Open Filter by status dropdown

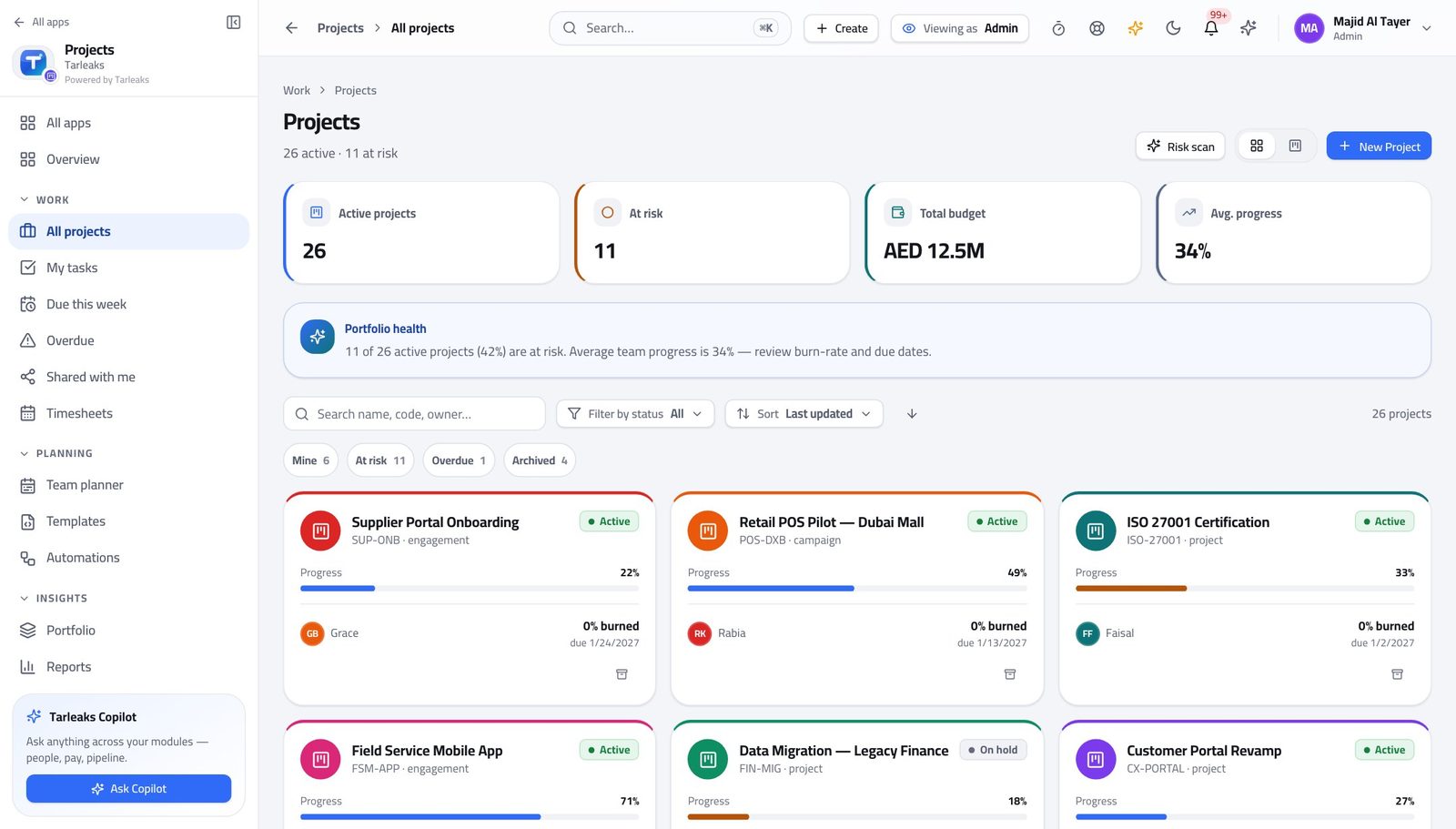point(635,414)
